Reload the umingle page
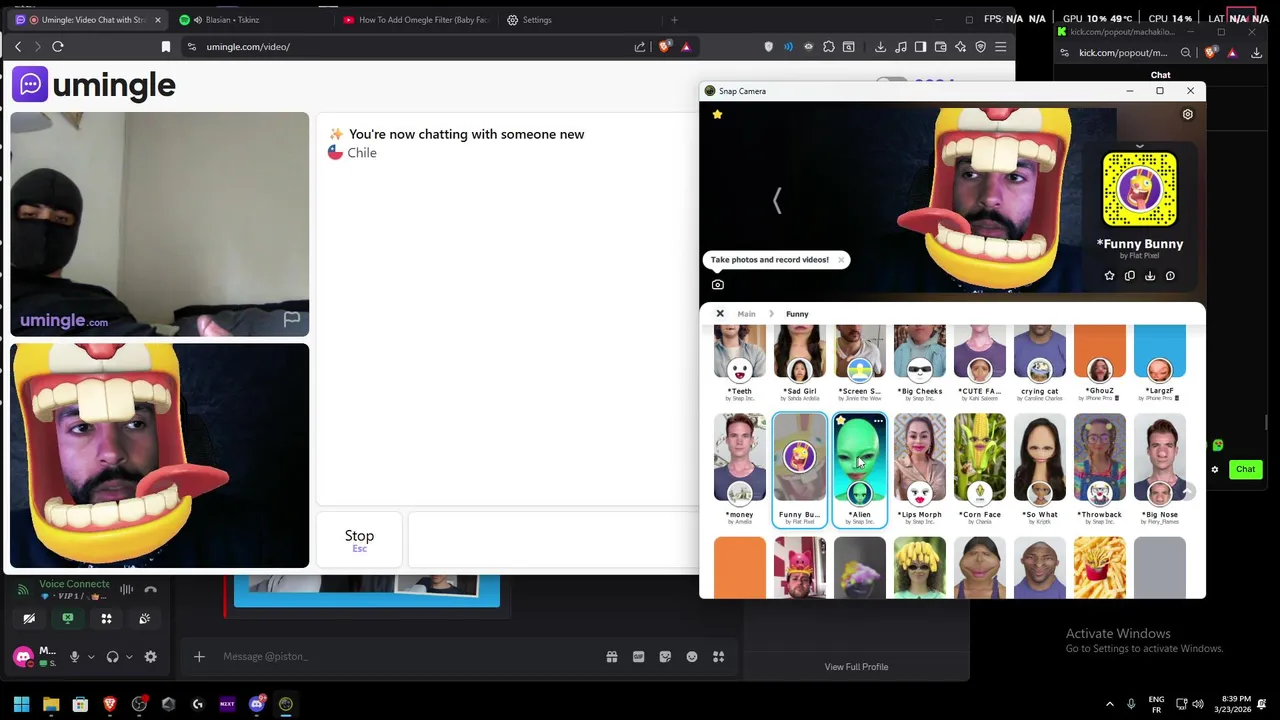This screenshot has width=1280, height=720. [58, 46]
